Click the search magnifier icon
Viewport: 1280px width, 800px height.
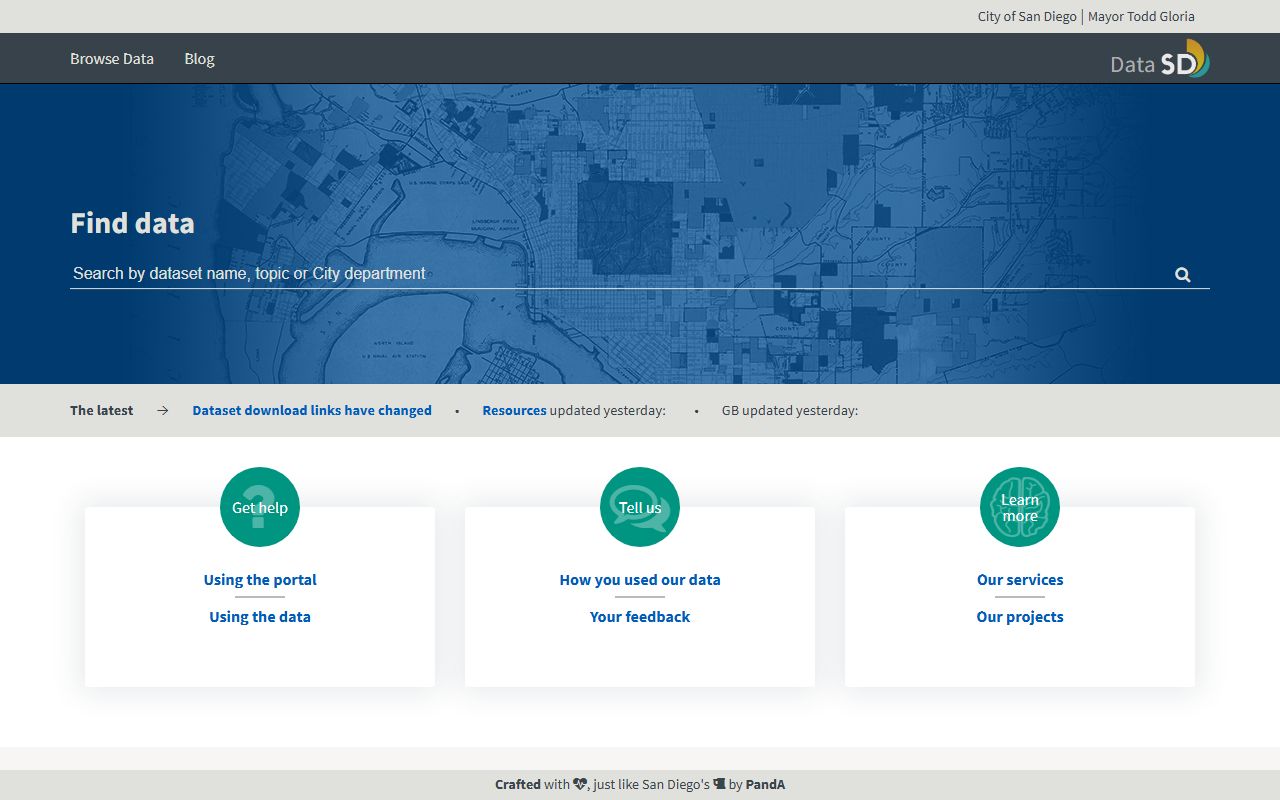pos(1183,275)
